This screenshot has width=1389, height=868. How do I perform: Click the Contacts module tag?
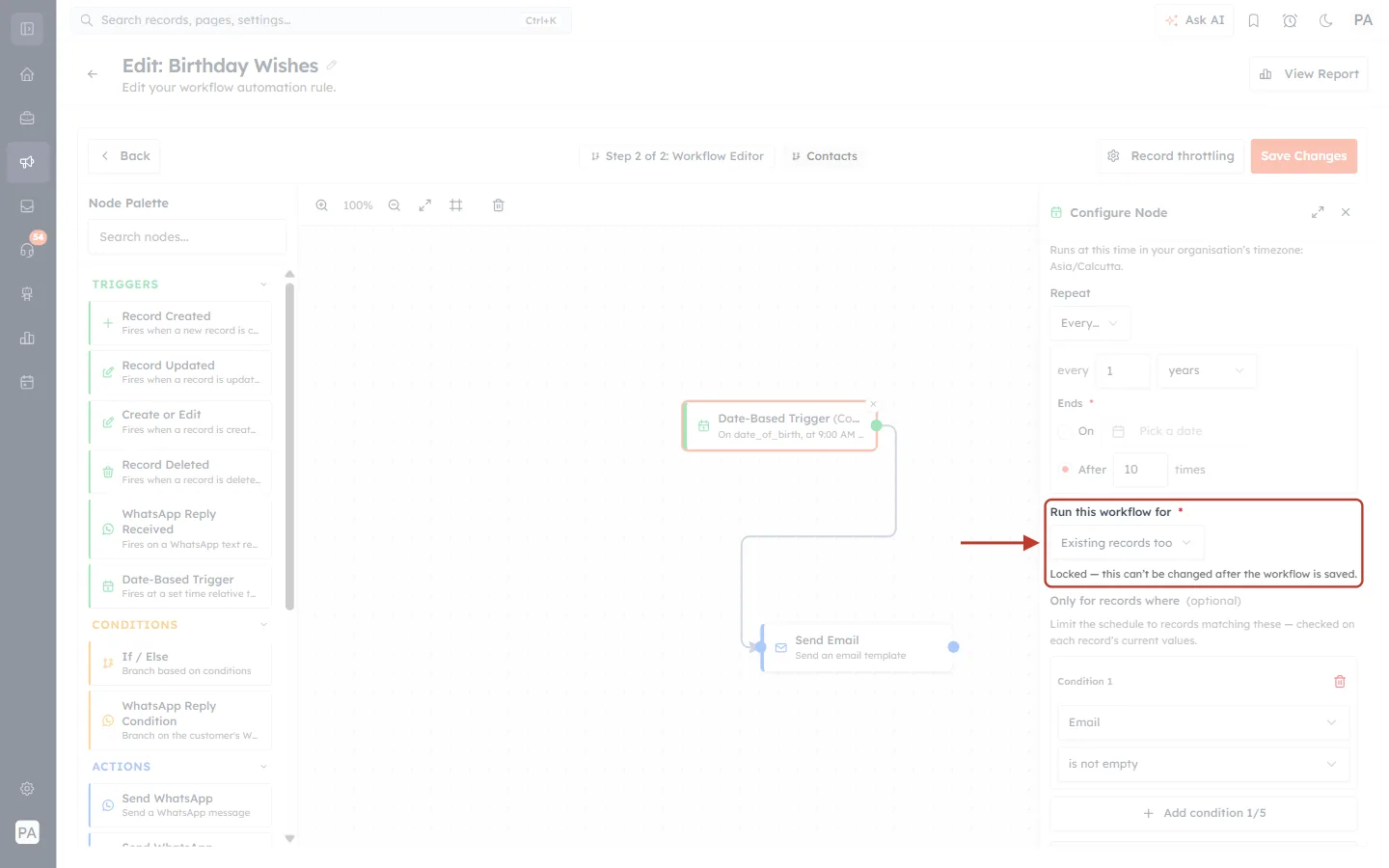pyautogui.click(x=824, y=156)
